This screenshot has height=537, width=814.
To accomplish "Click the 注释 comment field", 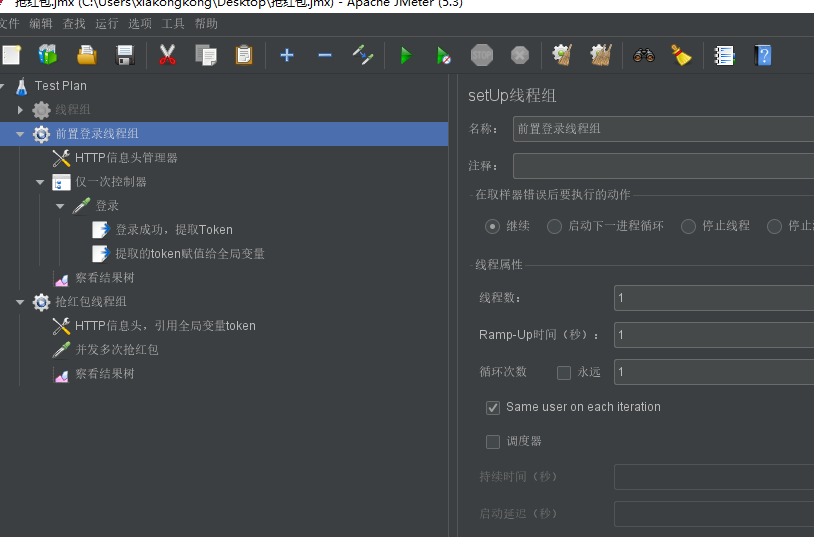I will pyautogui.click(x=663, y=166).
